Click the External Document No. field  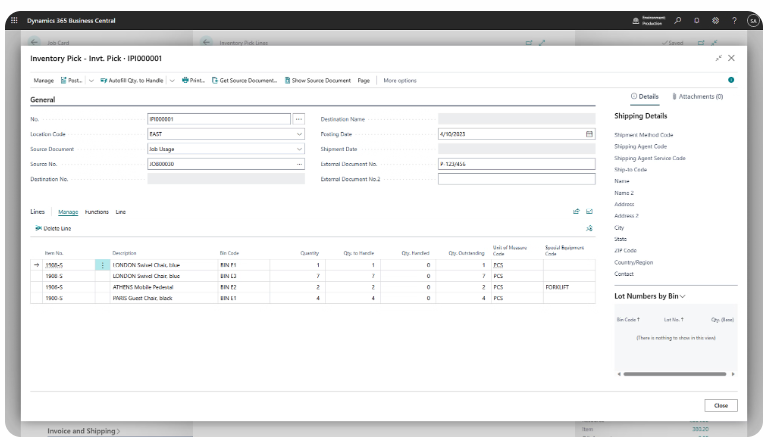click(x=517, y=164)
